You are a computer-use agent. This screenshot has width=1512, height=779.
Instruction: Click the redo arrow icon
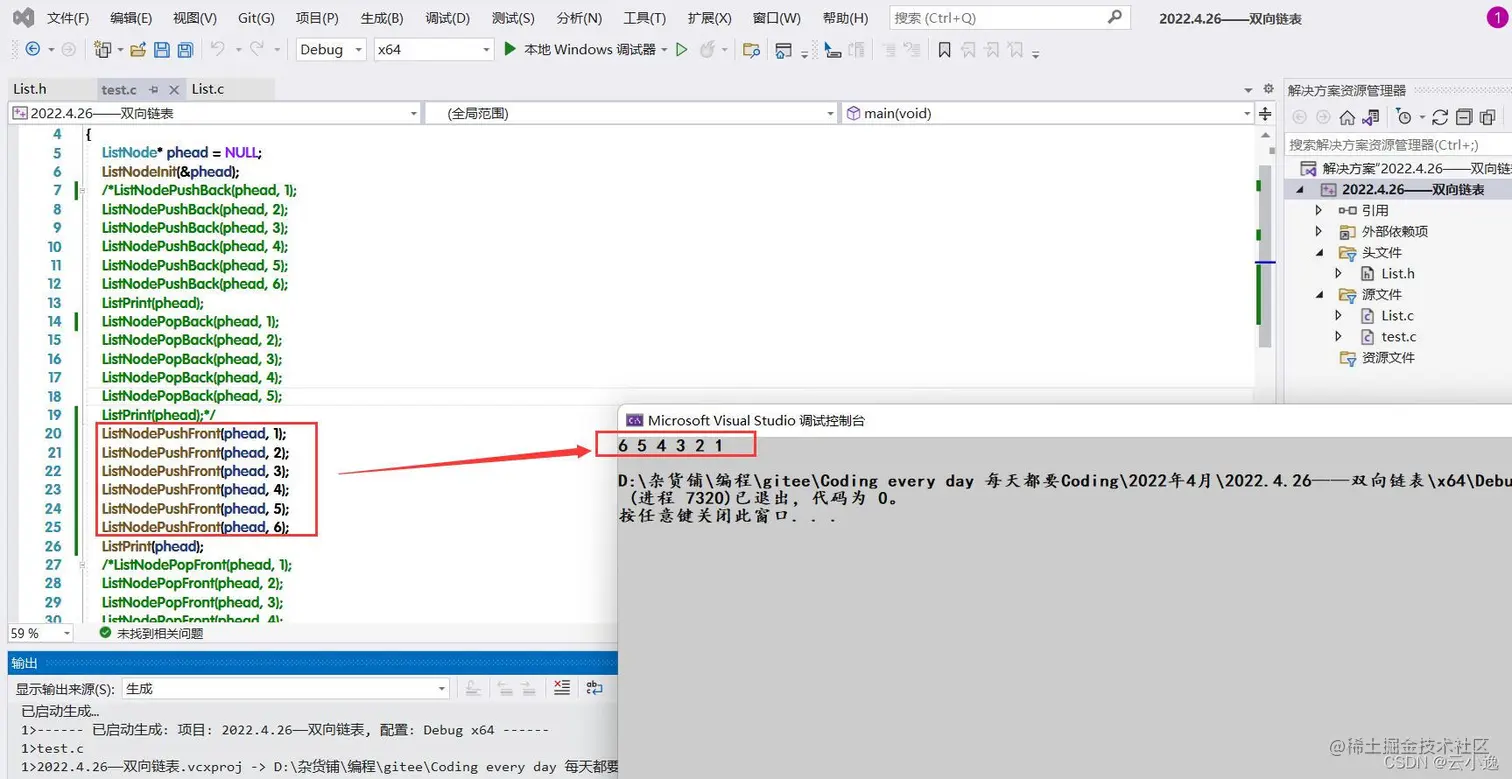[x=256, y=49]
